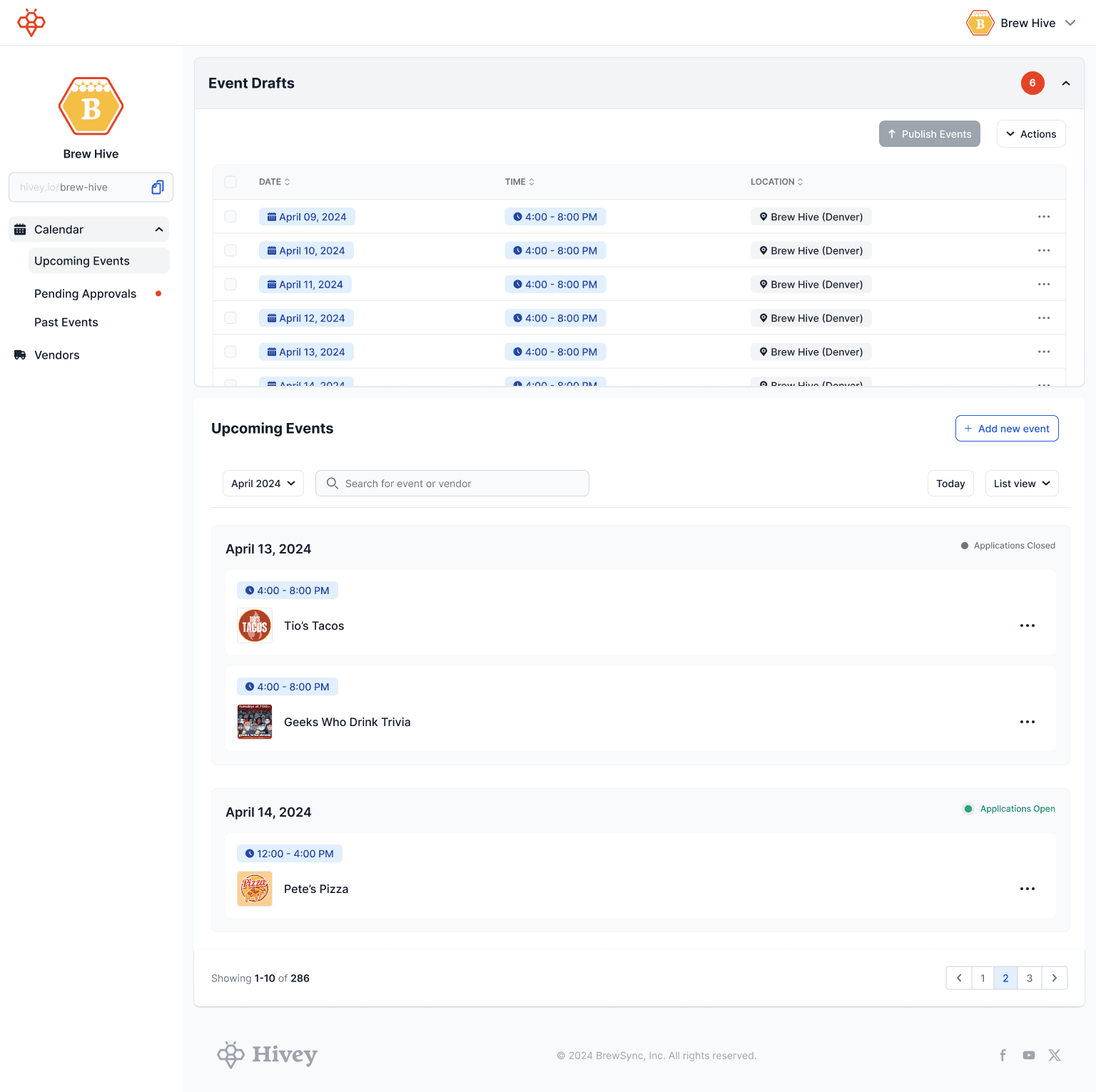Open the Vendors section

(x=57, y=355)
